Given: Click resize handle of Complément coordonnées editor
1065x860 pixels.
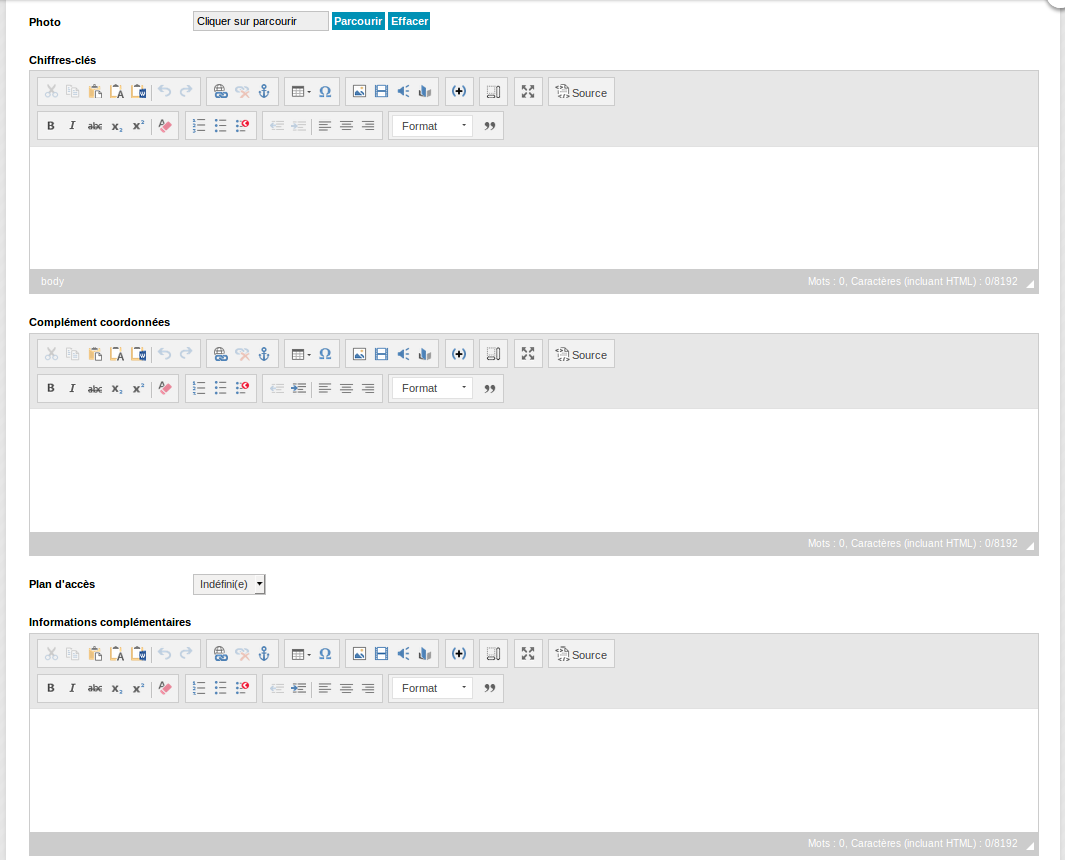Looking at the screenshot, I should [1030, 545].
